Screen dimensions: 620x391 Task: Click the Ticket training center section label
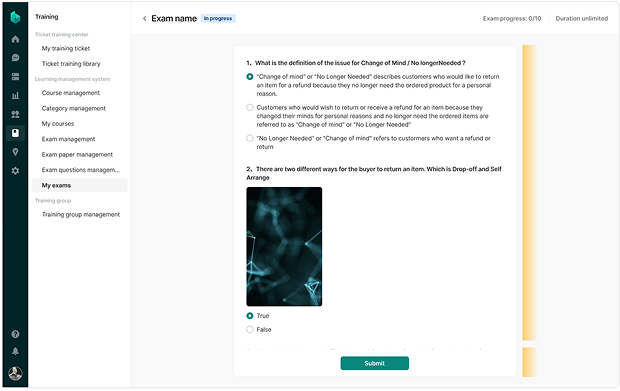(x=61, y=34)
